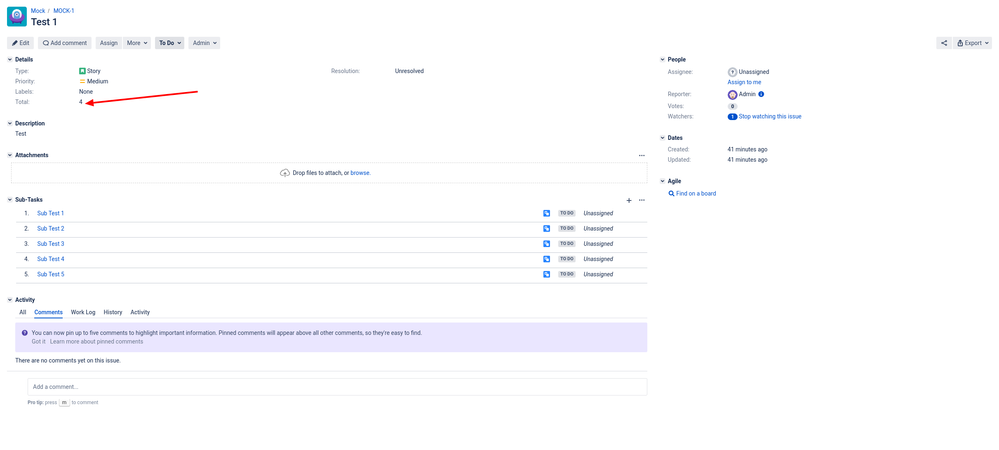Open the Activity tab
The height and width of the screenshot is (450, 999).
coord(140,312)
